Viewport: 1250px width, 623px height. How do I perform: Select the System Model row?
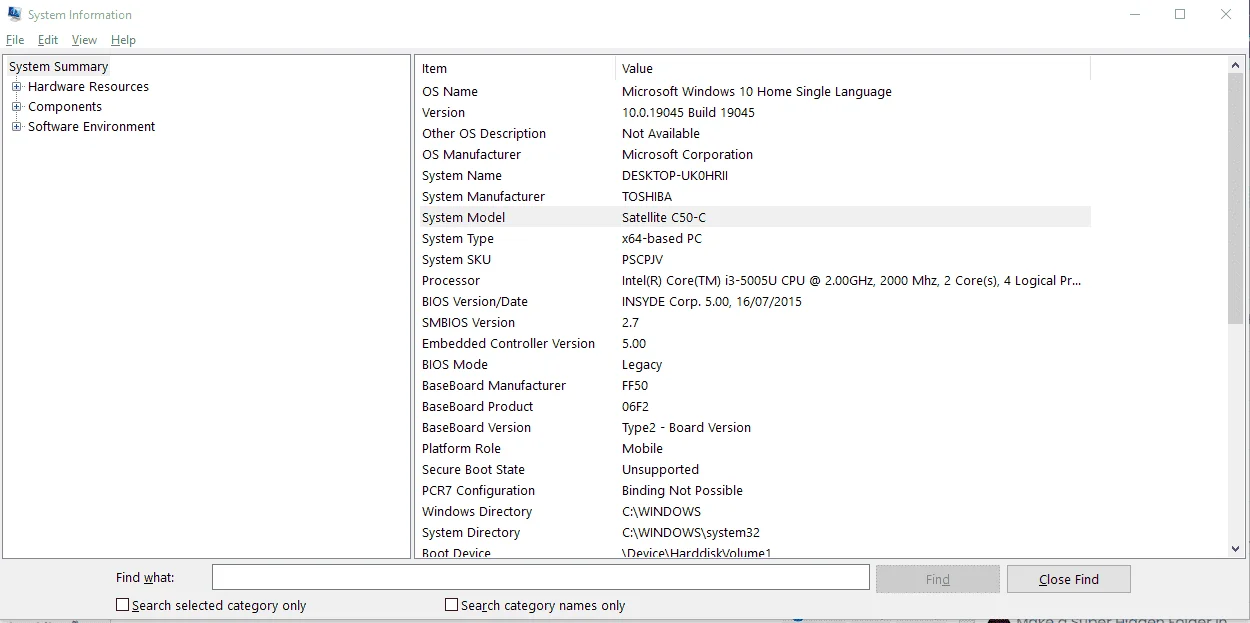[753, 218]
